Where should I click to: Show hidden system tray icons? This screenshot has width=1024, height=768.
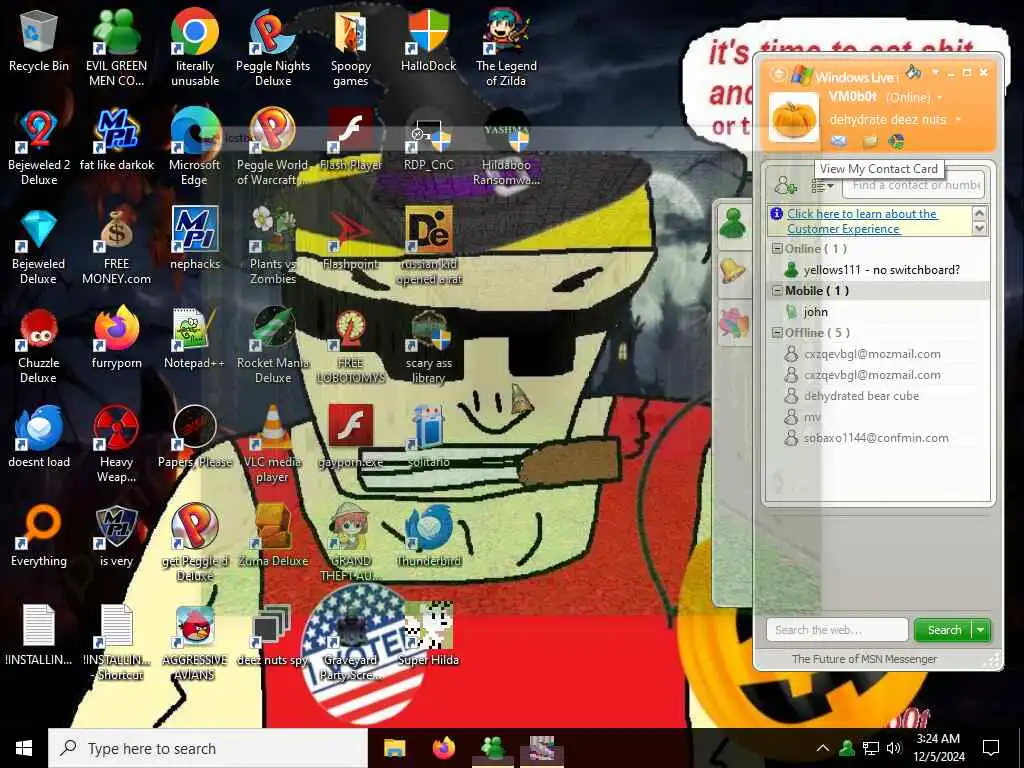pos(823,748)
